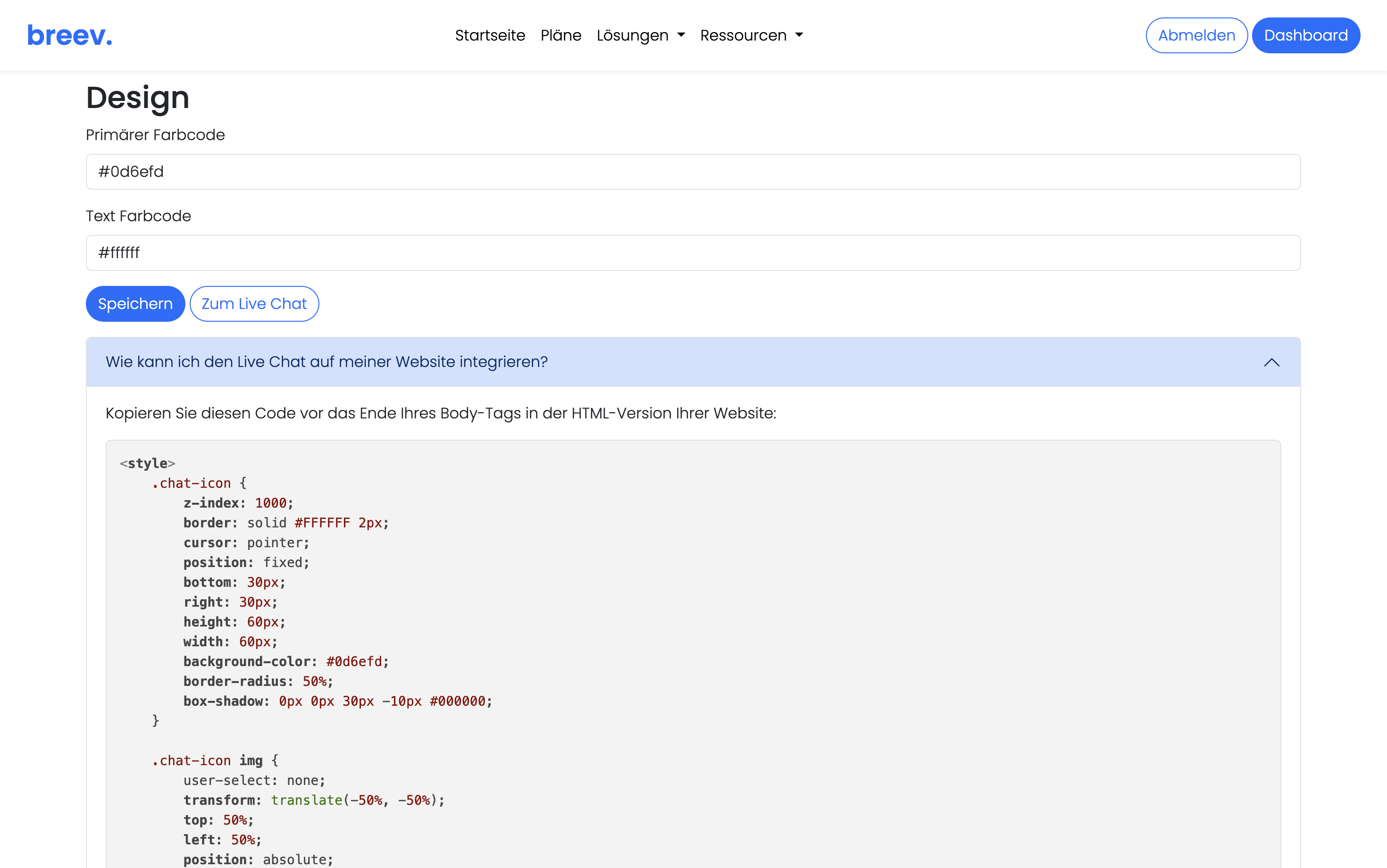
Task: Click the Primärer Farbcode input field
Action: click(694, 171)
